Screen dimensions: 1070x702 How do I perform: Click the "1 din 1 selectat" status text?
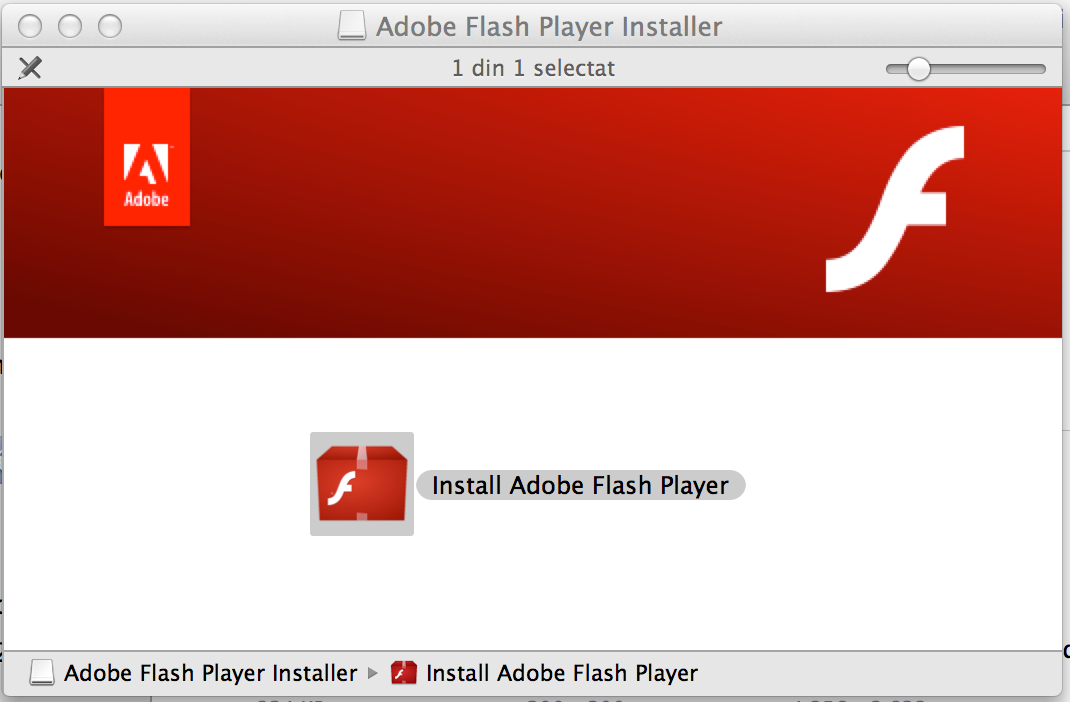(x=533, y=68)
